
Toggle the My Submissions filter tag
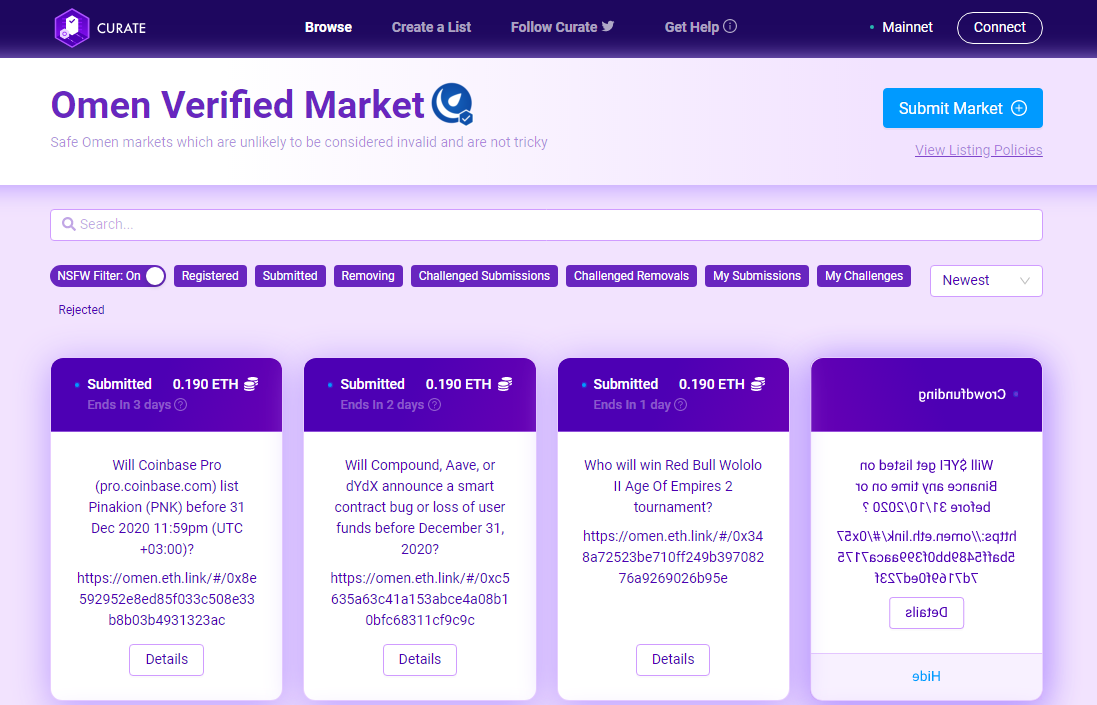pos(757,276)
